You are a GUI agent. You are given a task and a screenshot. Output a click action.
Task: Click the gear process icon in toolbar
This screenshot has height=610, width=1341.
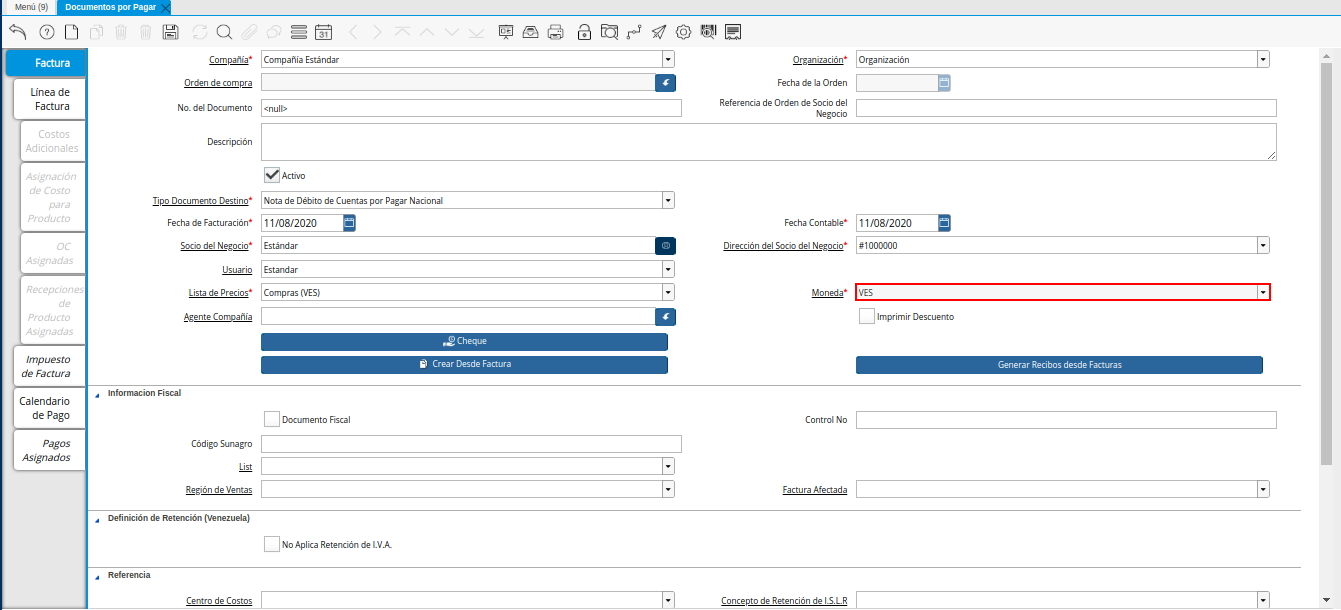[684, 32]
